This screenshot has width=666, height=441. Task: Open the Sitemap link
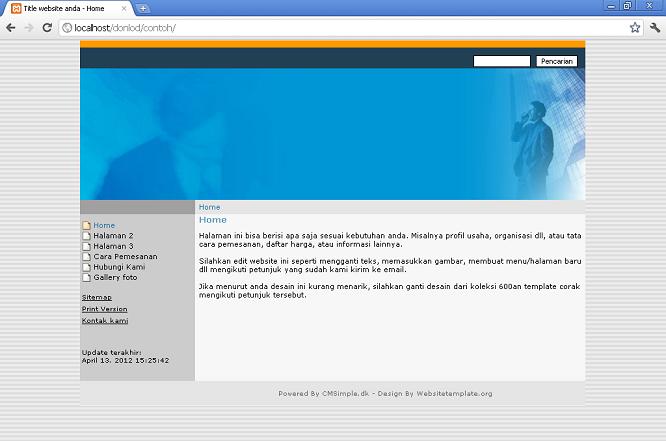pos(97,297)
